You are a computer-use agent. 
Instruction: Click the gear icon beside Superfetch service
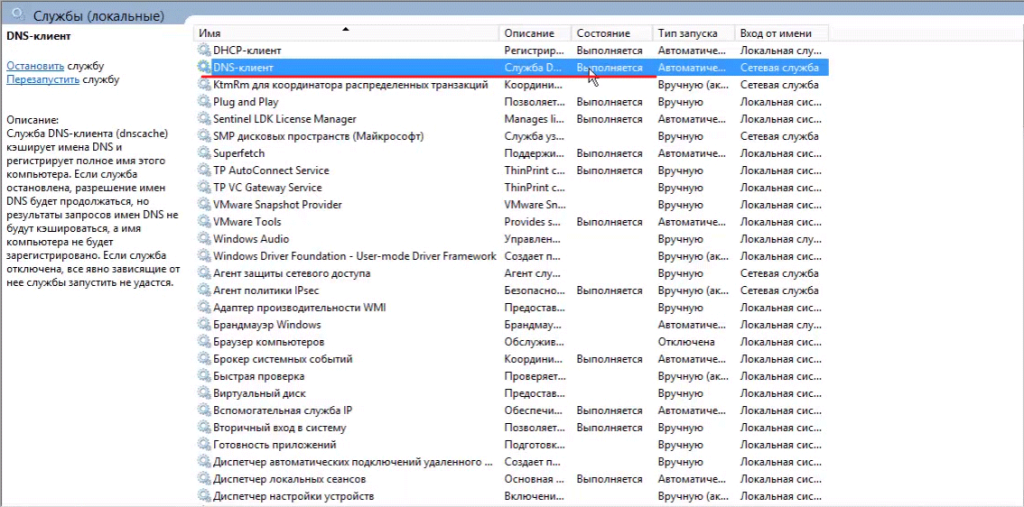[x=205, y=153]
